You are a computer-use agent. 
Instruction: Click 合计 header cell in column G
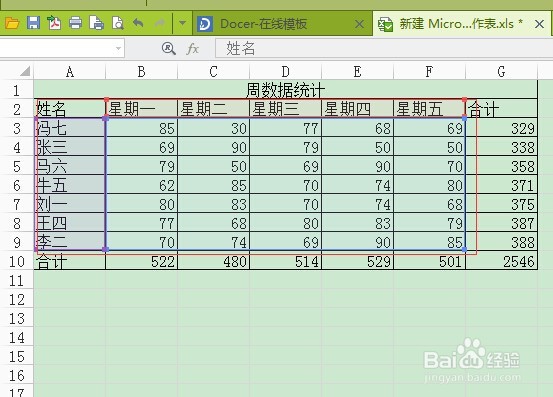click(501, 109)
